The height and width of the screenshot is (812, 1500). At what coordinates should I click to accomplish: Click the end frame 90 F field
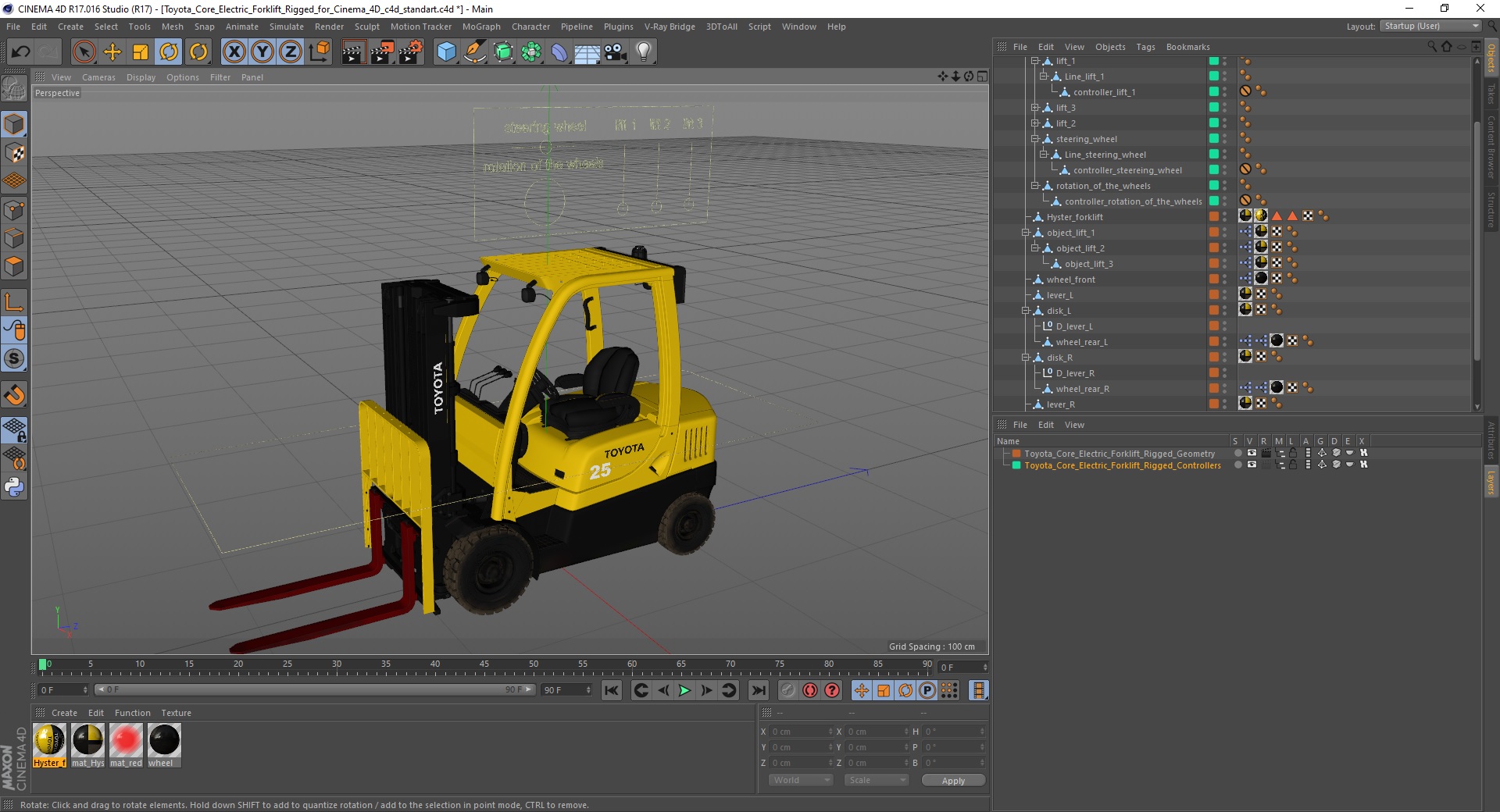[567, 690]
